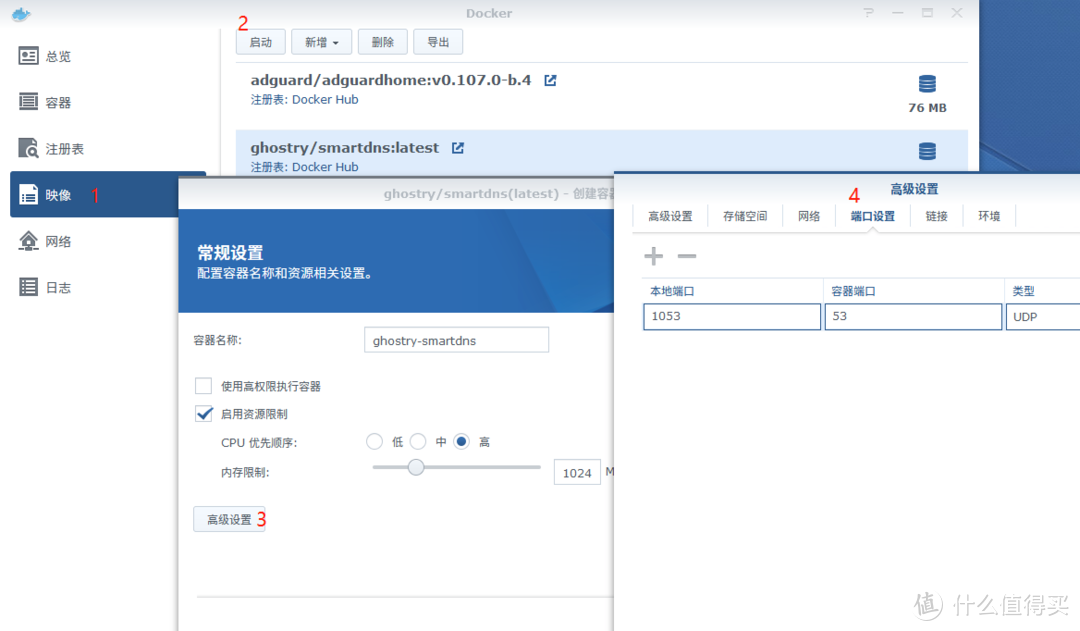Edit the 容器端口 53 field
1080x631 pixels.
click(913, 317)
